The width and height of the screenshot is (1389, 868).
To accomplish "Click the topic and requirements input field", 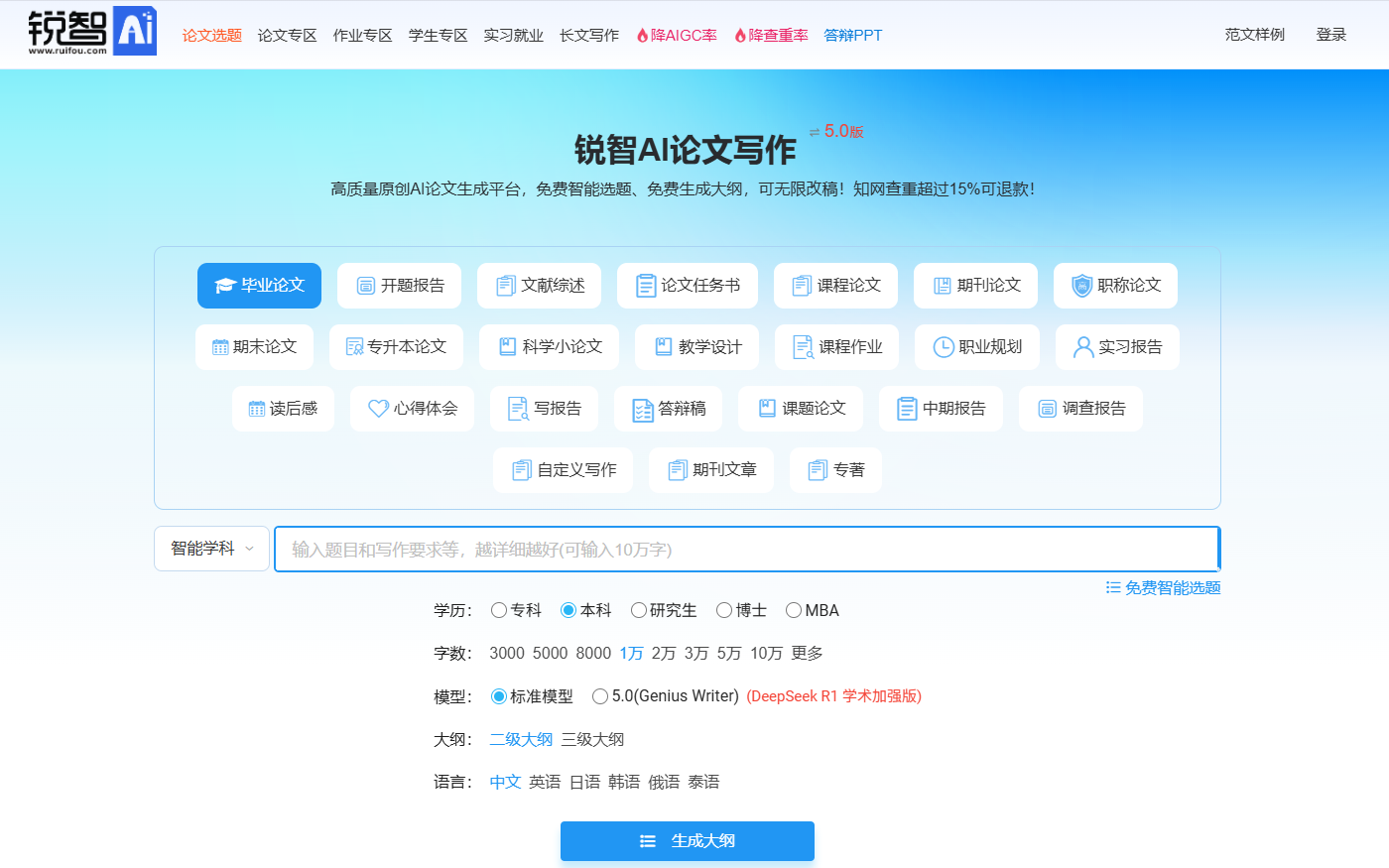I will click(744, 550).
